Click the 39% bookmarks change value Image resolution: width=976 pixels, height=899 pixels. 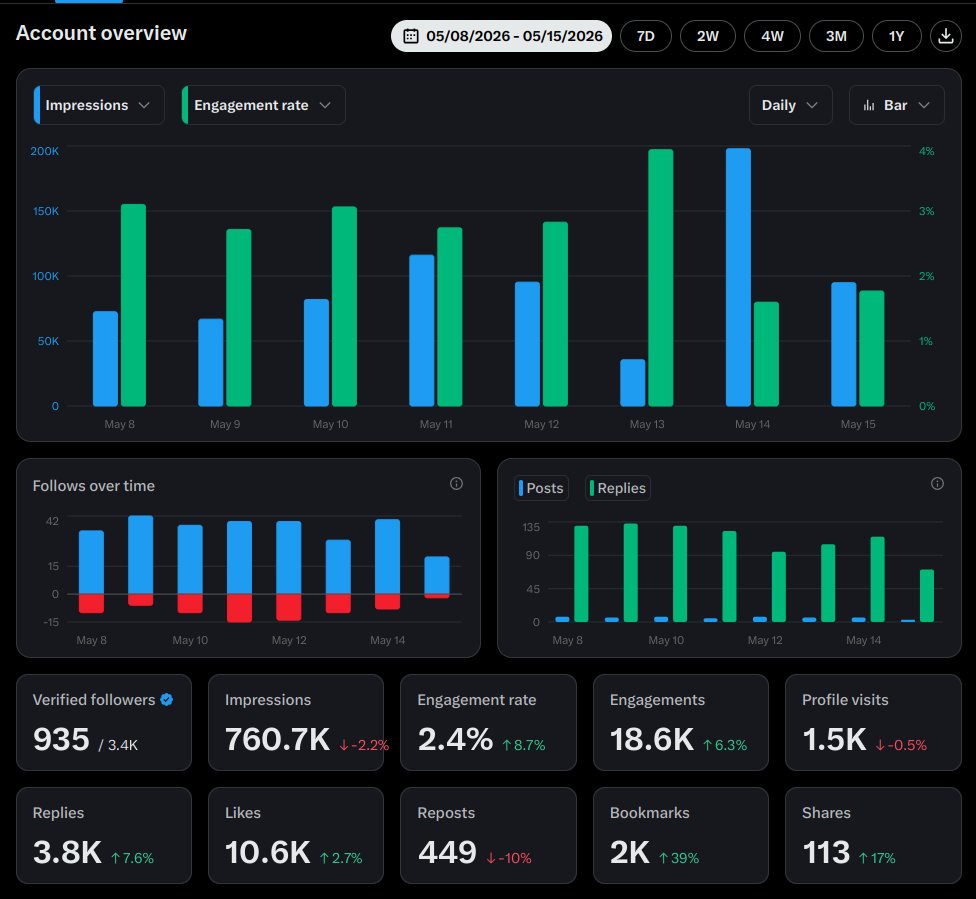(x=679, y=858)
